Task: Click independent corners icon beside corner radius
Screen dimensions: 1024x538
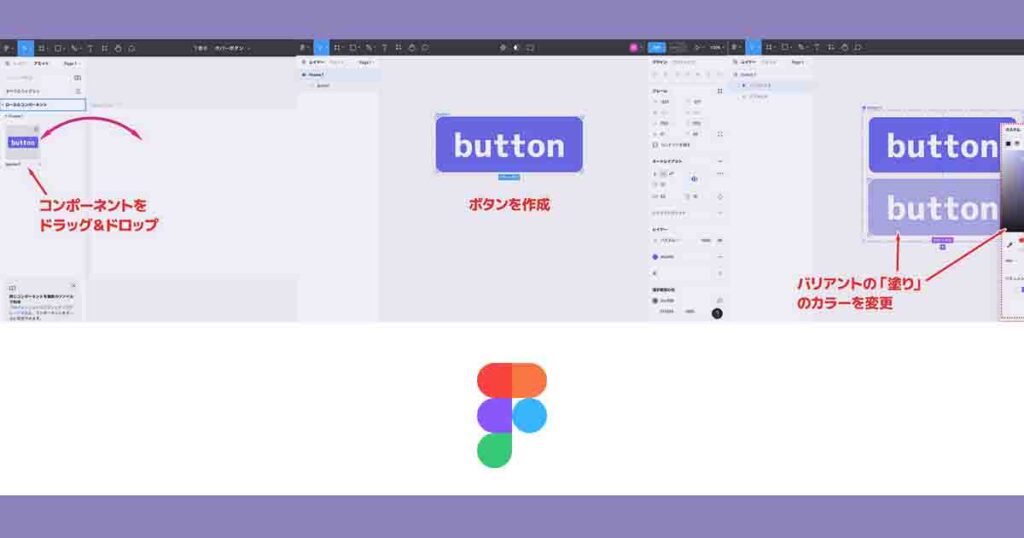Action: pyautogui.click(x=720, y=134)
